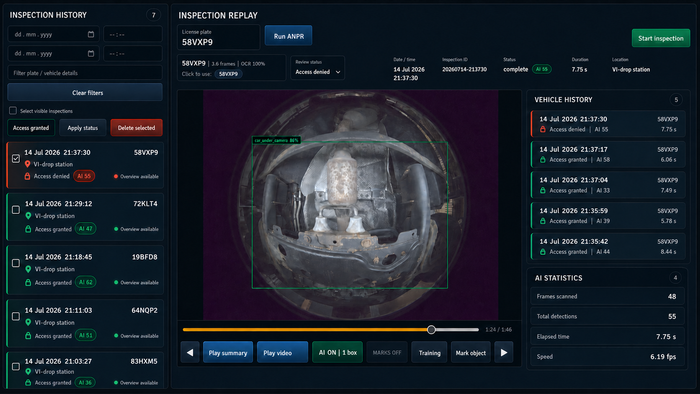Click red overview available dot on 58VXP9
Screen dimensions: 700x394
point(116,177)
